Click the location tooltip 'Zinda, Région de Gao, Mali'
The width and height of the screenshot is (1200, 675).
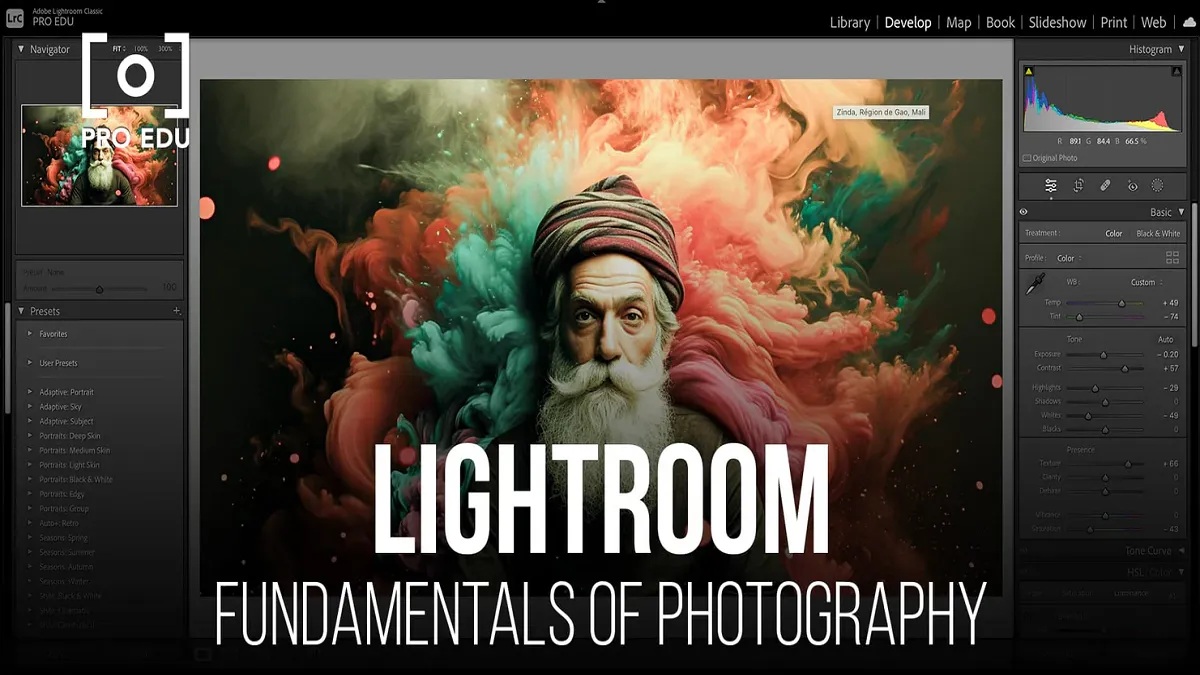click(x=880, y=113)
